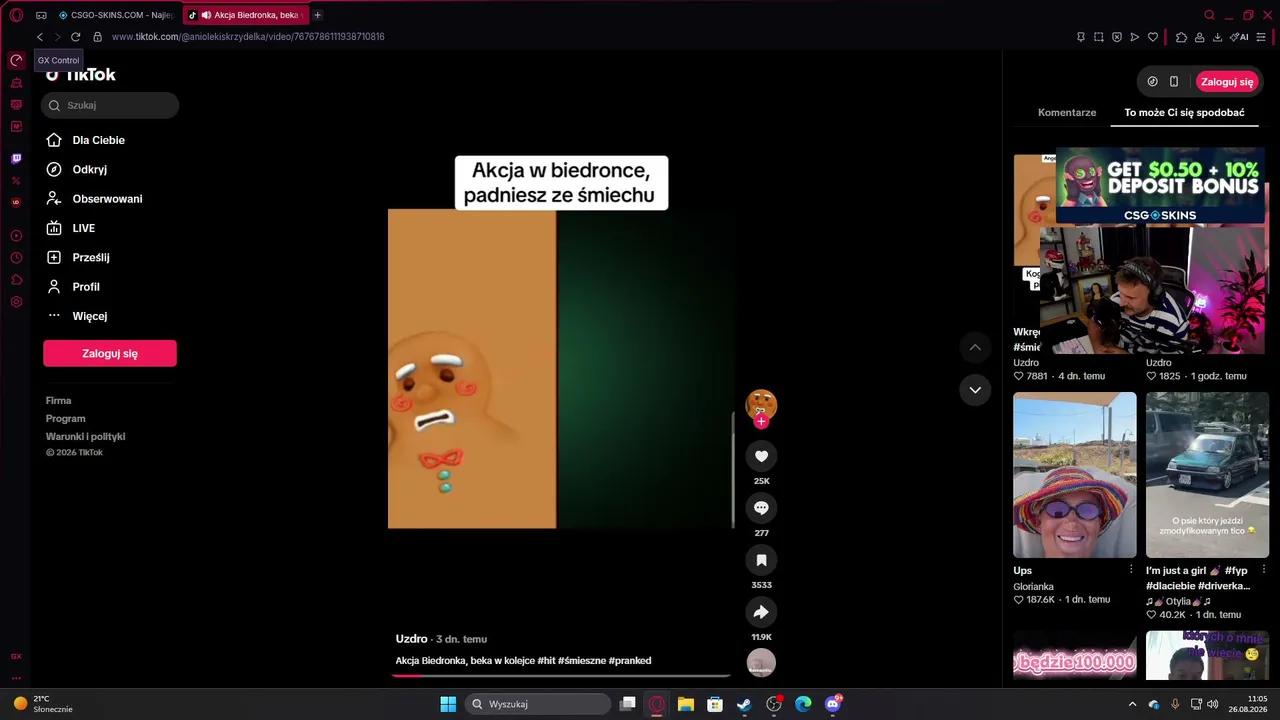Open Opera sidebar settings gear icon
Image resolution: width=1280 pixels, height=720 pixels.
(x=16, y=302)
